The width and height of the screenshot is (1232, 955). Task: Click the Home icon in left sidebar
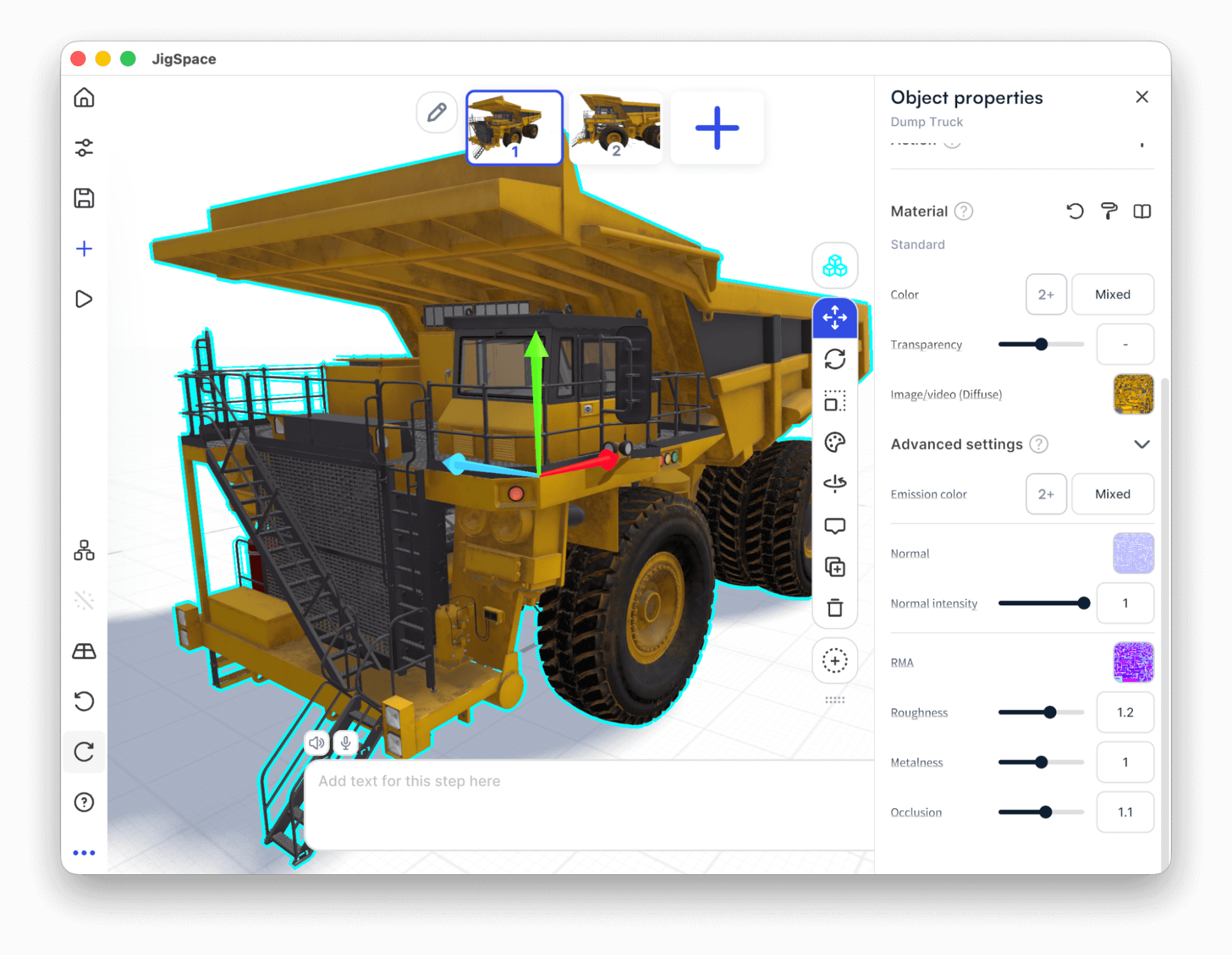pyautogui.click(x=84, y=98)
